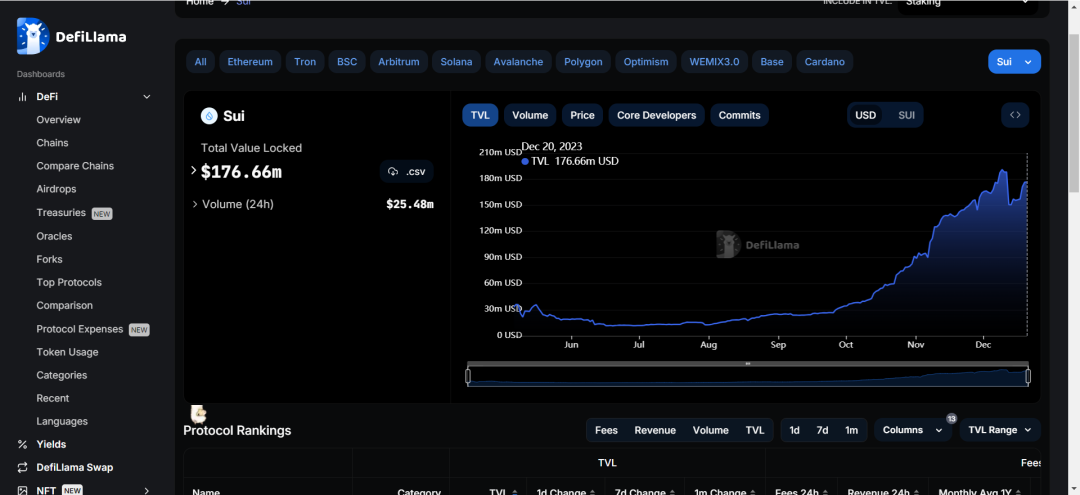Open the Token Usage sidebar link

tap(68, 352)
